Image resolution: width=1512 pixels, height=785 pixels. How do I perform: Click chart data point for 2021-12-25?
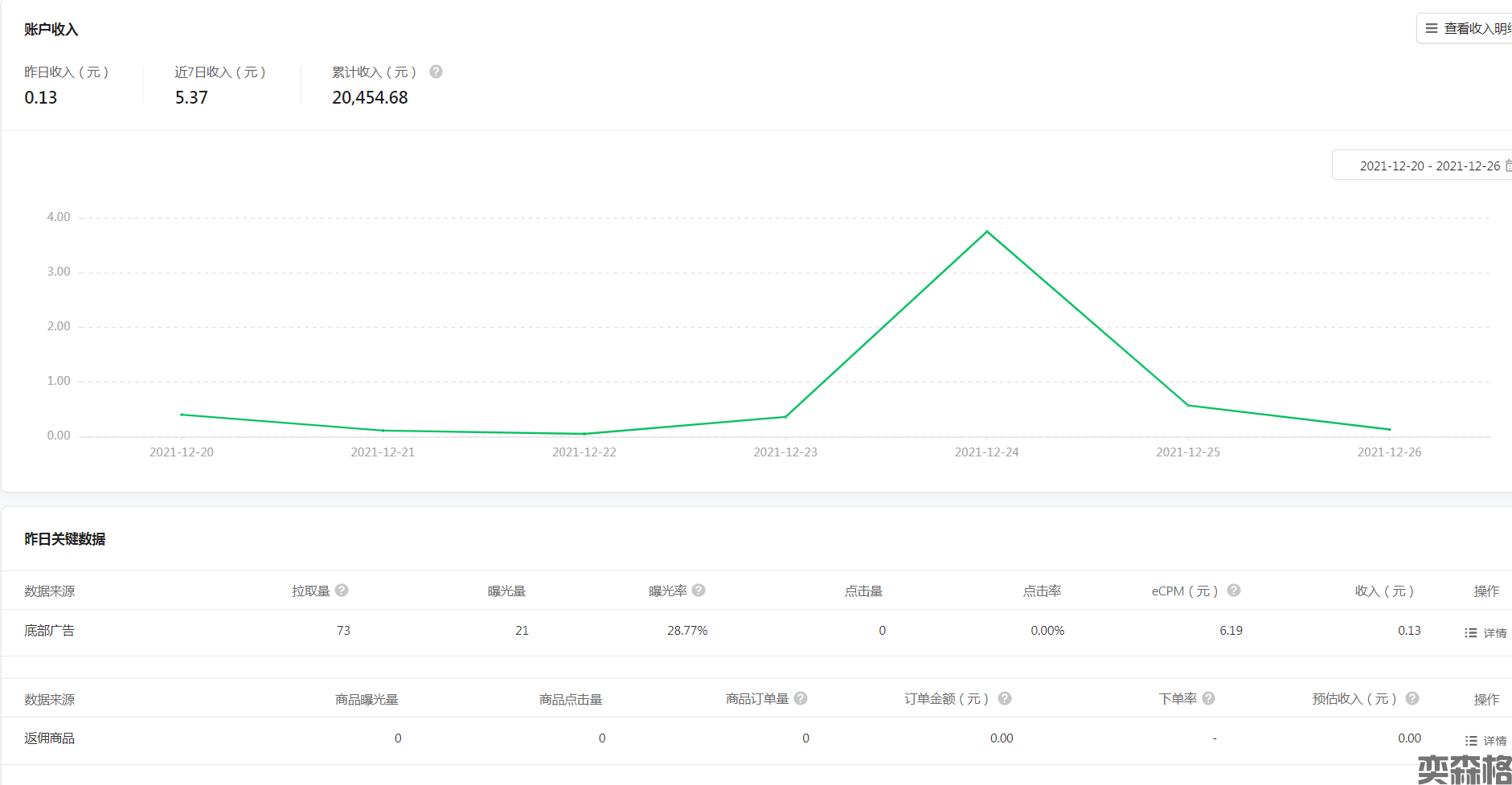(1188, 406)
